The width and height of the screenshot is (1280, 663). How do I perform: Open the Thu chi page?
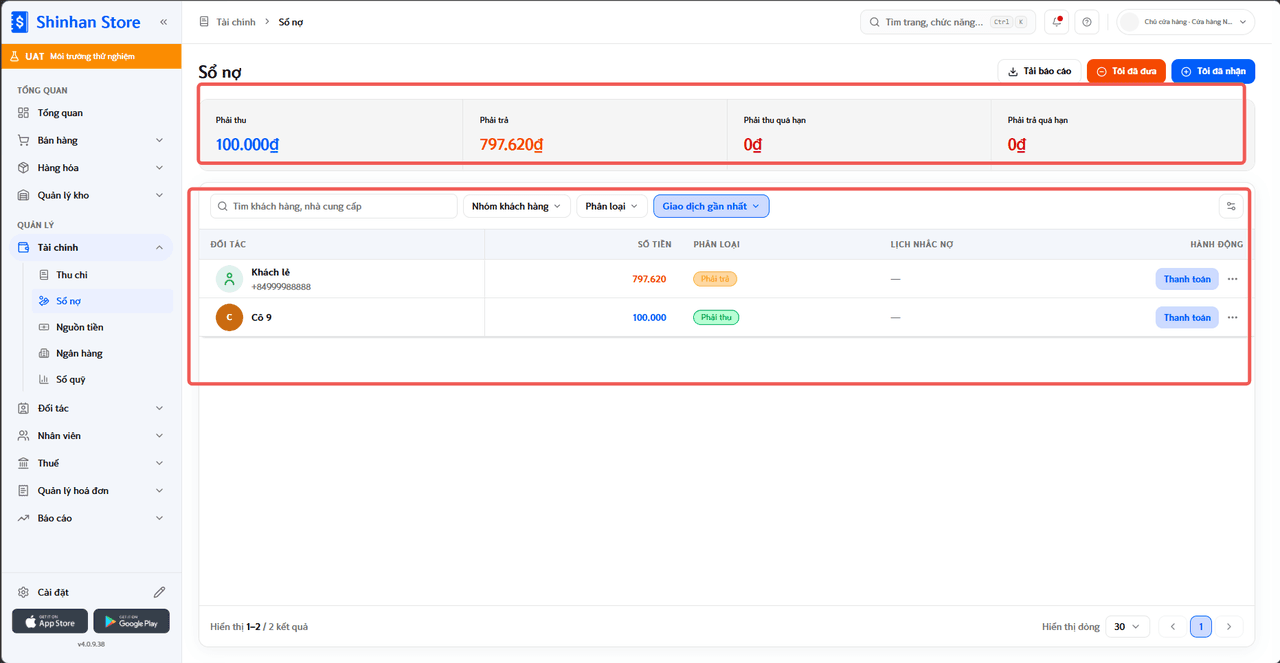pos(100,275)
